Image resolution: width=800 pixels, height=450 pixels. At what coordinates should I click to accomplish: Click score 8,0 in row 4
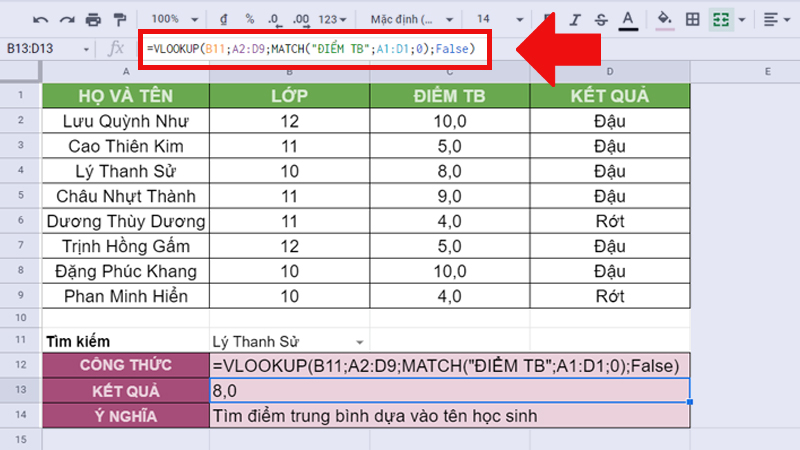449,171
